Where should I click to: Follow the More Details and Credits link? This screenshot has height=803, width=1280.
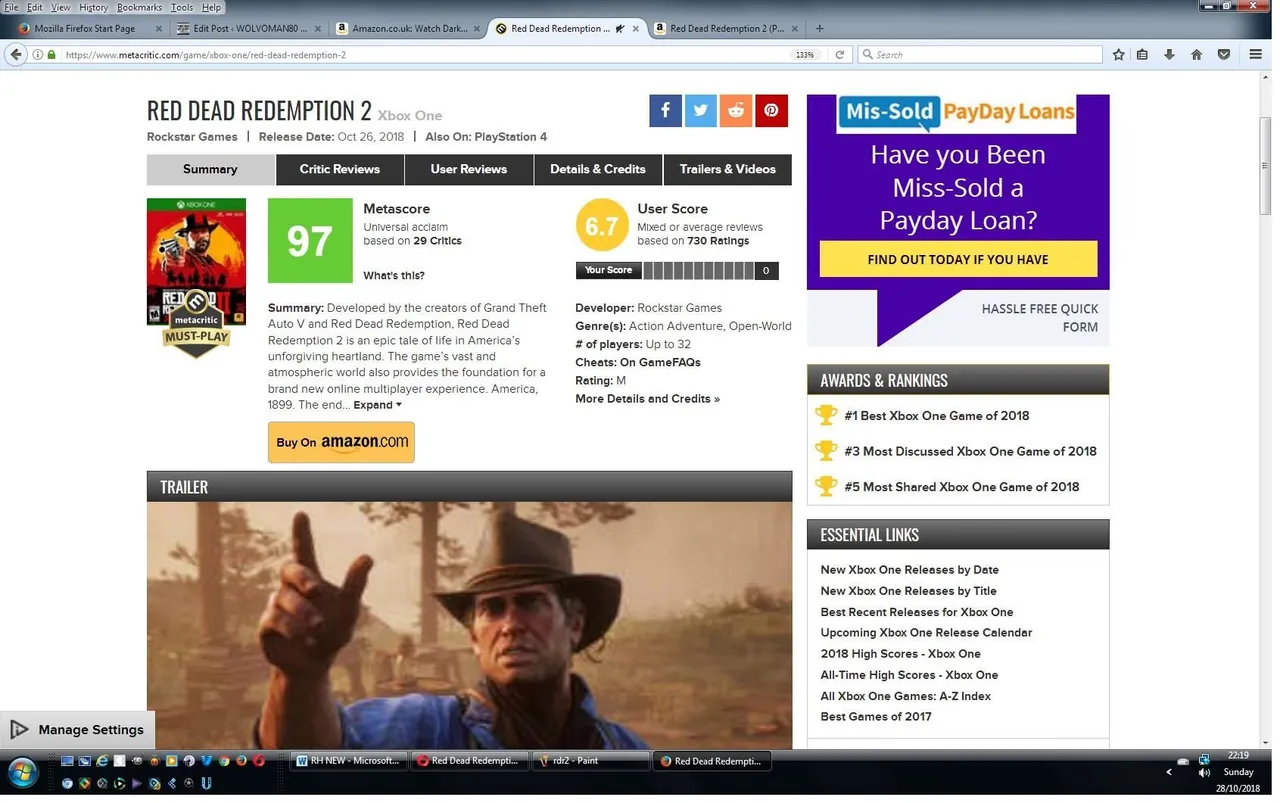point(647,399)
